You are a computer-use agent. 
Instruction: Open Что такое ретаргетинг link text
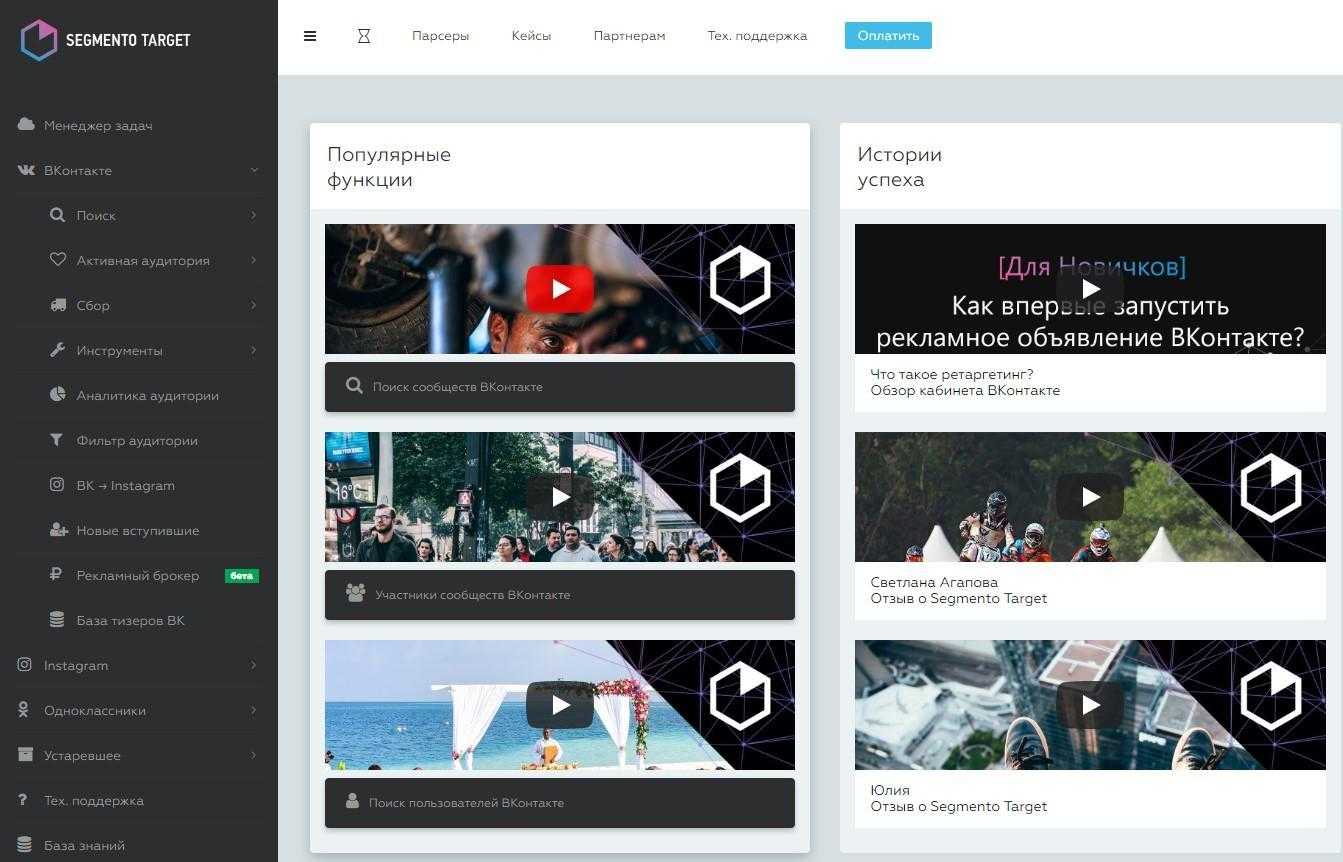tap(952, 374)
